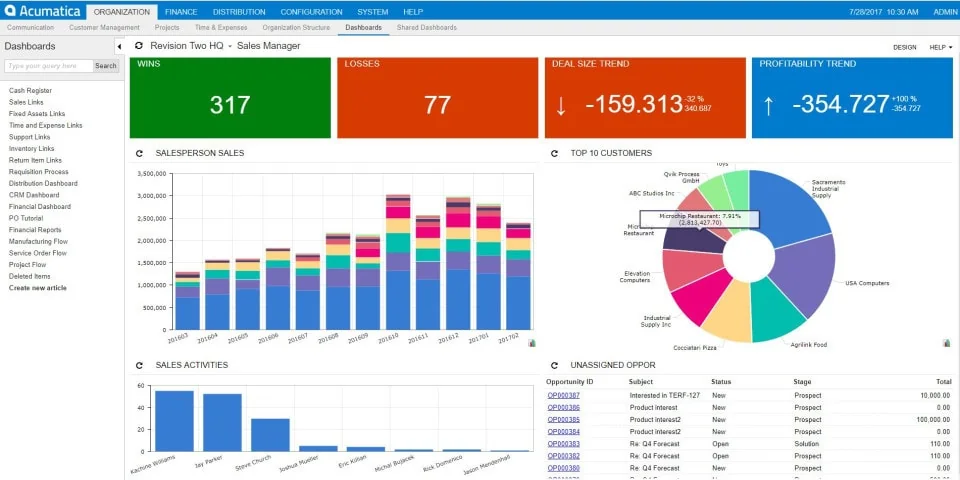The width and height of the screenshot is (960, 480).
Task: Open Return Item Links
Action: click(35, 160)
